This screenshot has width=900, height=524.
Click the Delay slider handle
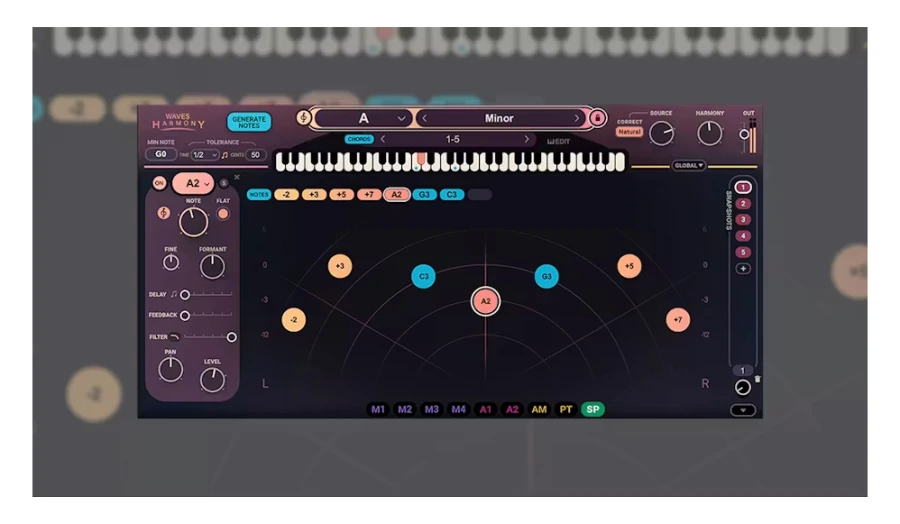pyautogui.click(x=185, y=294)
